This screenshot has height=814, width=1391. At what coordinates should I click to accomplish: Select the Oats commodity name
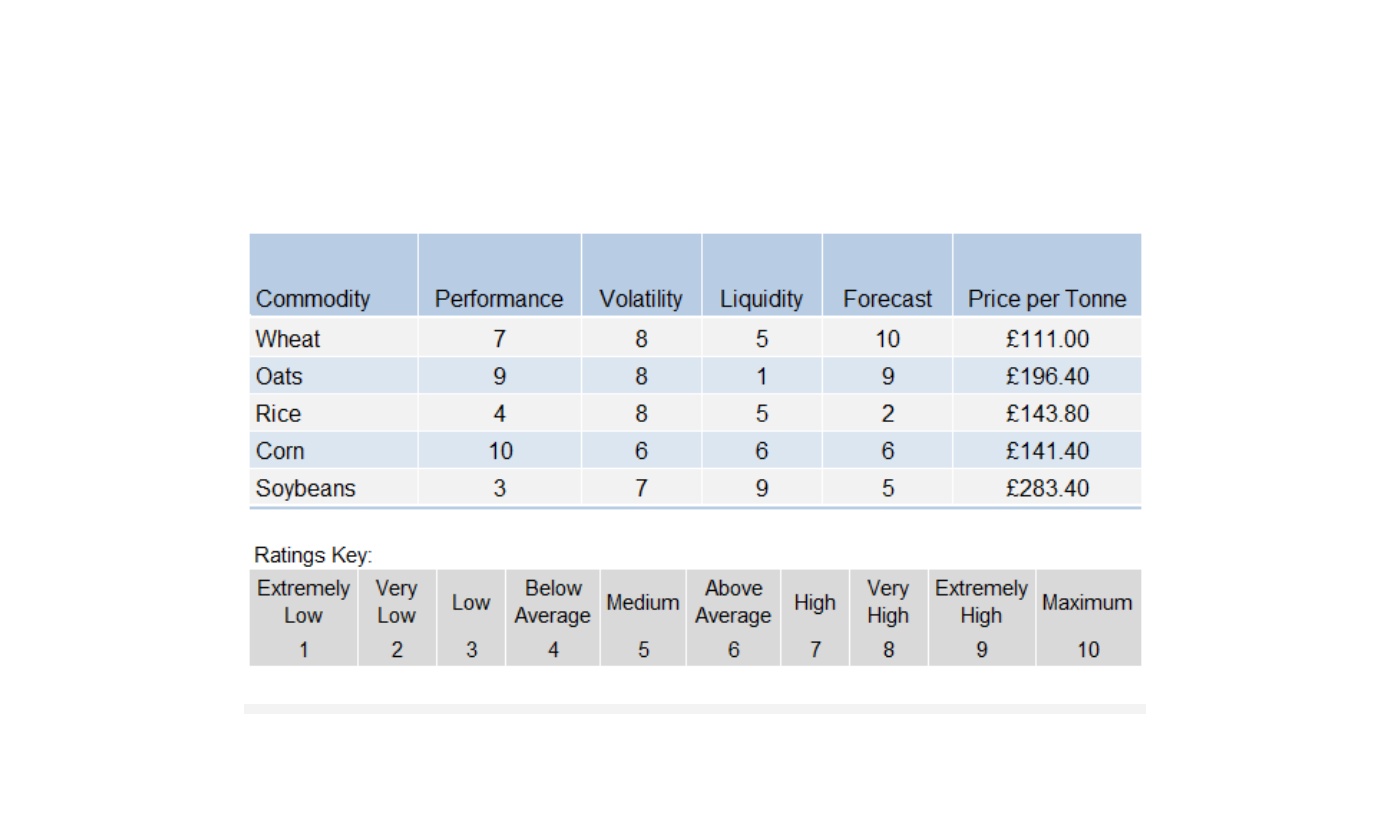[279, 376]
